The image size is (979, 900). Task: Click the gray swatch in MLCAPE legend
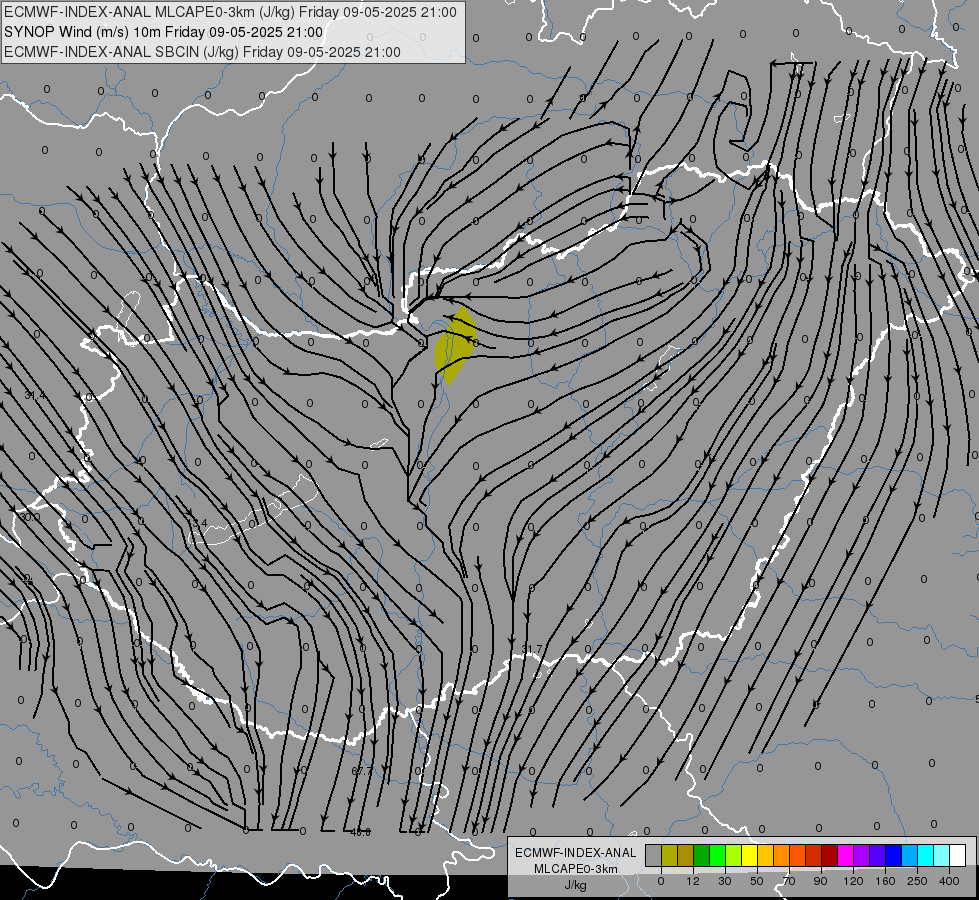pos(654,855)
